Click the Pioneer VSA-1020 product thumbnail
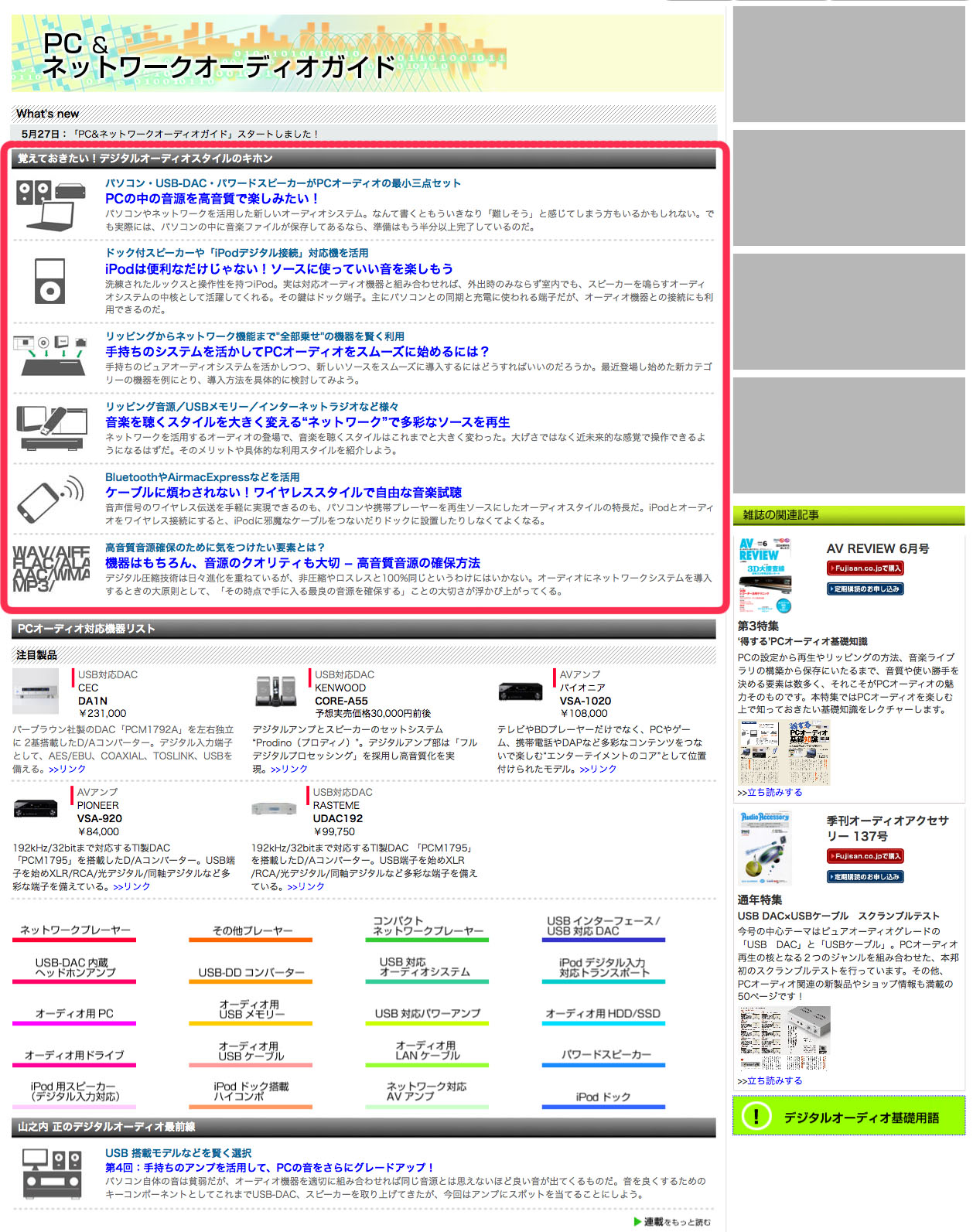Viewport: 973px width, 1232px height. [x=520, y=691]
